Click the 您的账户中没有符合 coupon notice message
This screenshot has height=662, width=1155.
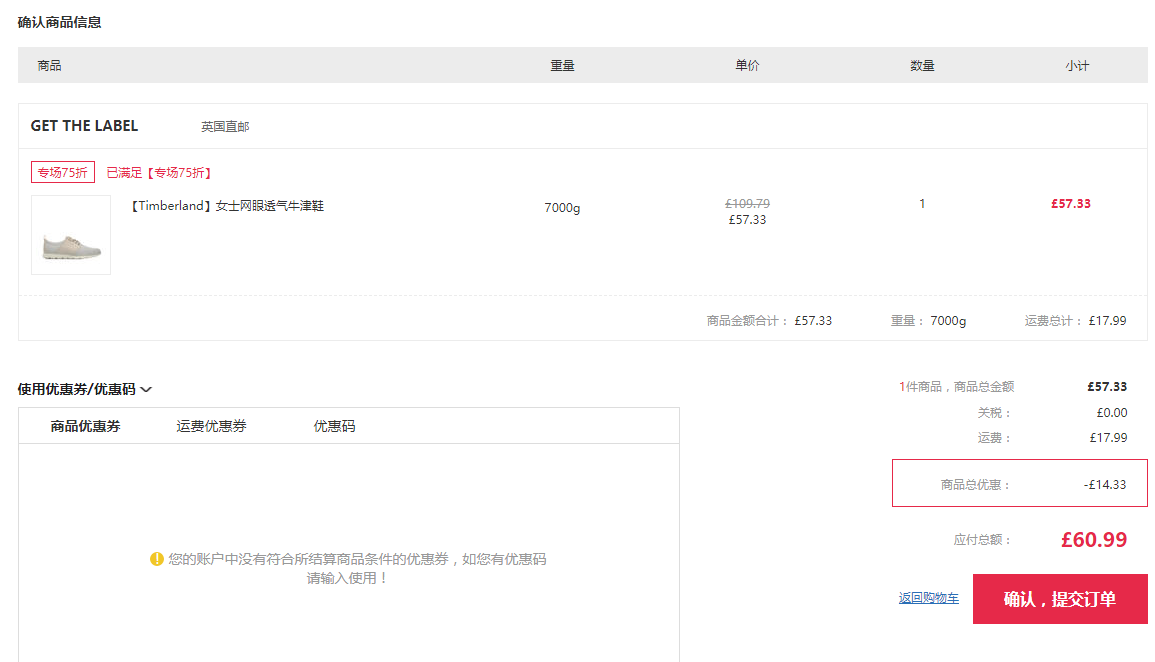(x=357, y=568)
